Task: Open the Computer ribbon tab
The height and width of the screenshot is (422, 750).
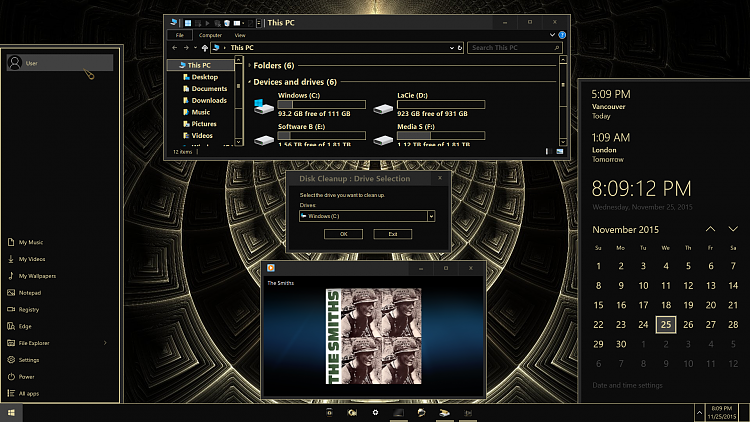Action: coord(210,35)
